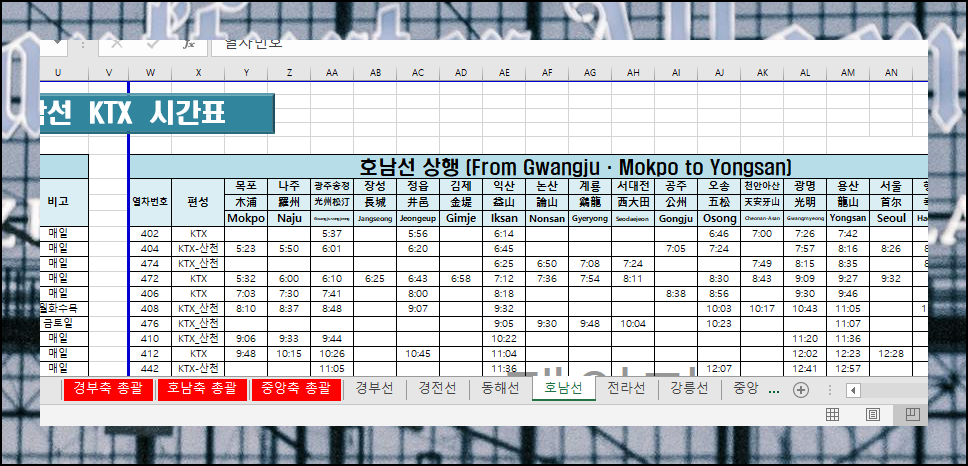Select train number cell 406
This screenshot has width=968, height=466.
tap(150, 294)
